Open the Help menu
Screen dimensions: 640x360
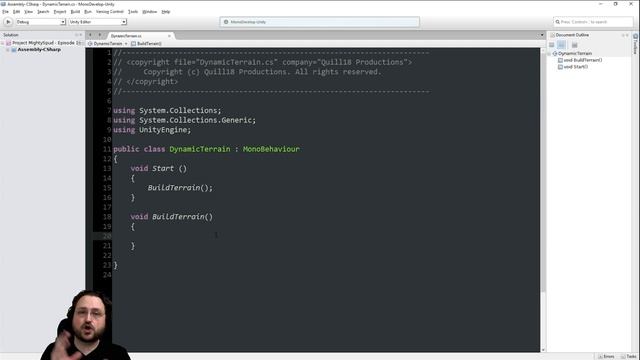pos(166,12)
